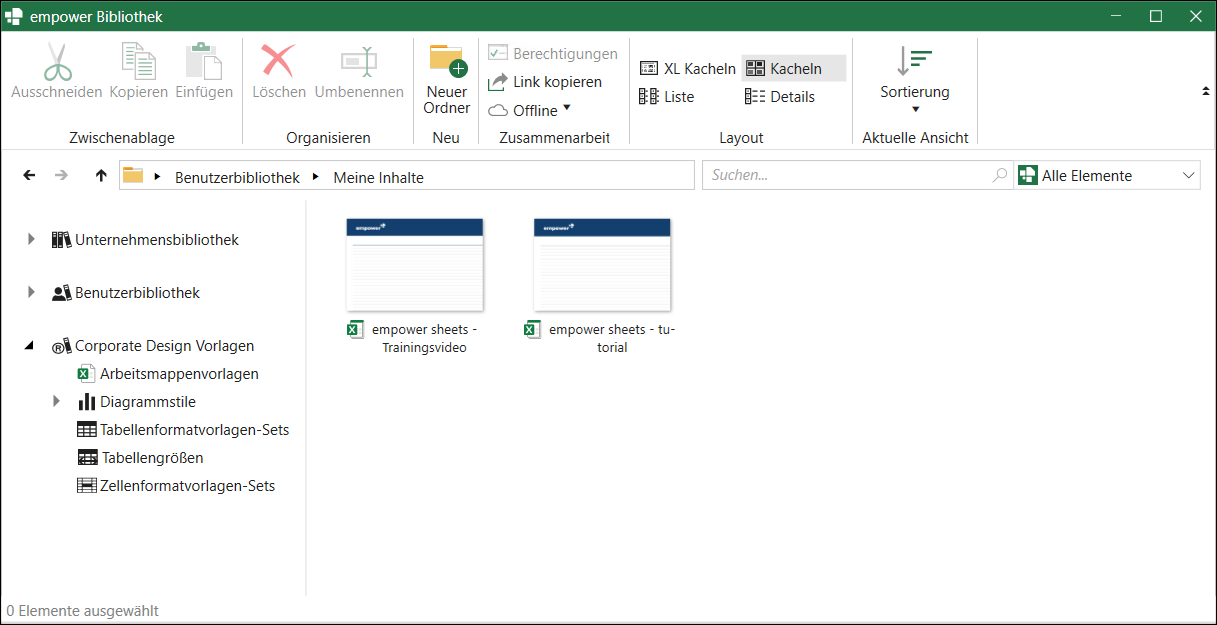Switch layout to Details
Screen dimensions: 1217x625
tap(780, 96)
